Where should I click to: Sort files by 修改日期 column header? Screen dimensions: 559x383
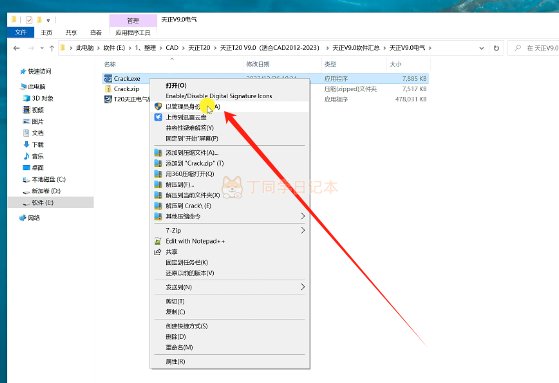click(258, 64)
